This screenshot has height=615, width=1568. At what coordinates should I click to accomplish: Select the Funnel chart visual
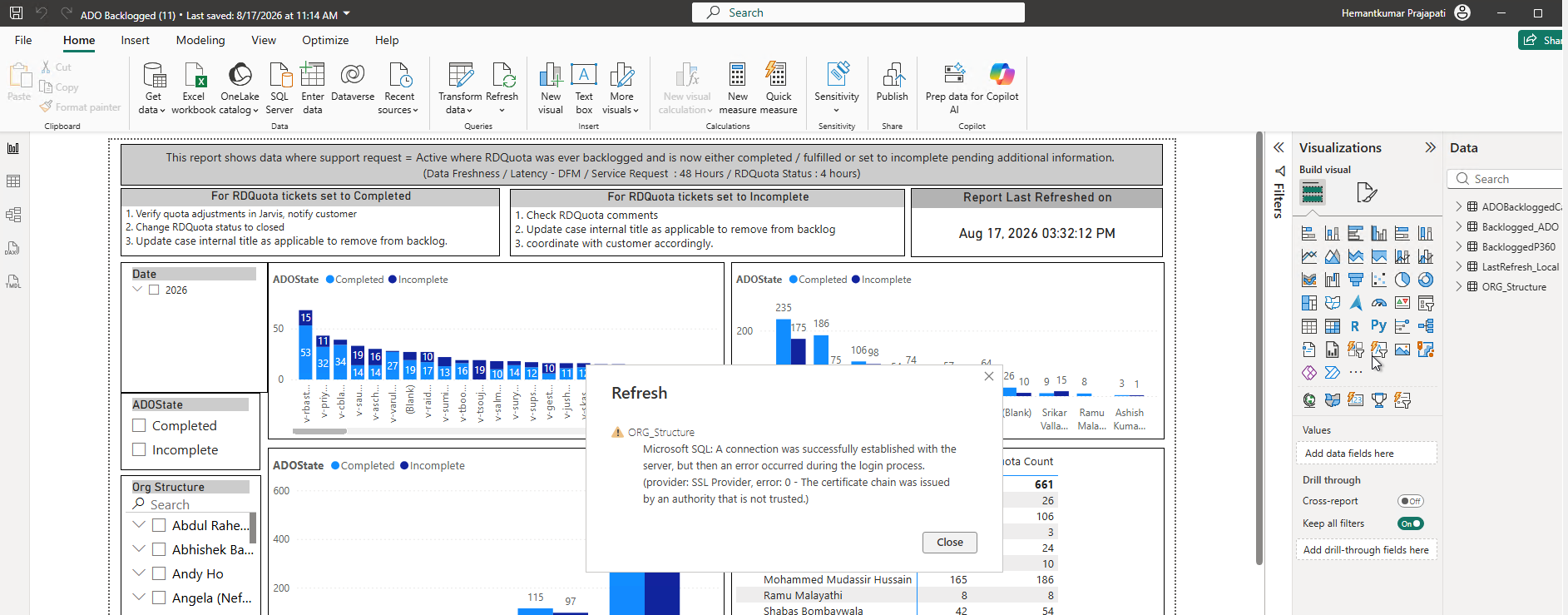[x=1356, y=280]
